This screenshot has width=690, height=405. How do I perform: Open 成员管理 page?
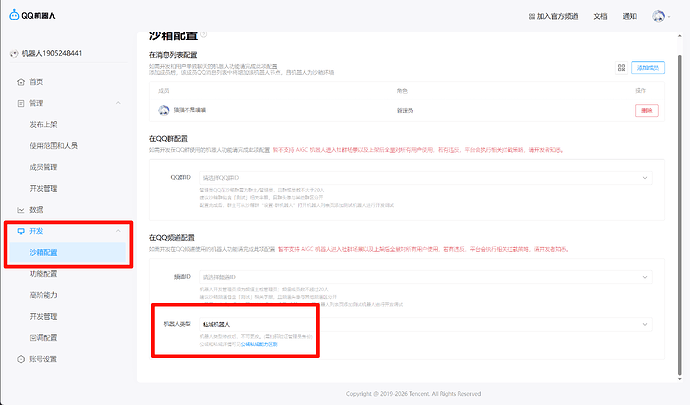point(43,167)
